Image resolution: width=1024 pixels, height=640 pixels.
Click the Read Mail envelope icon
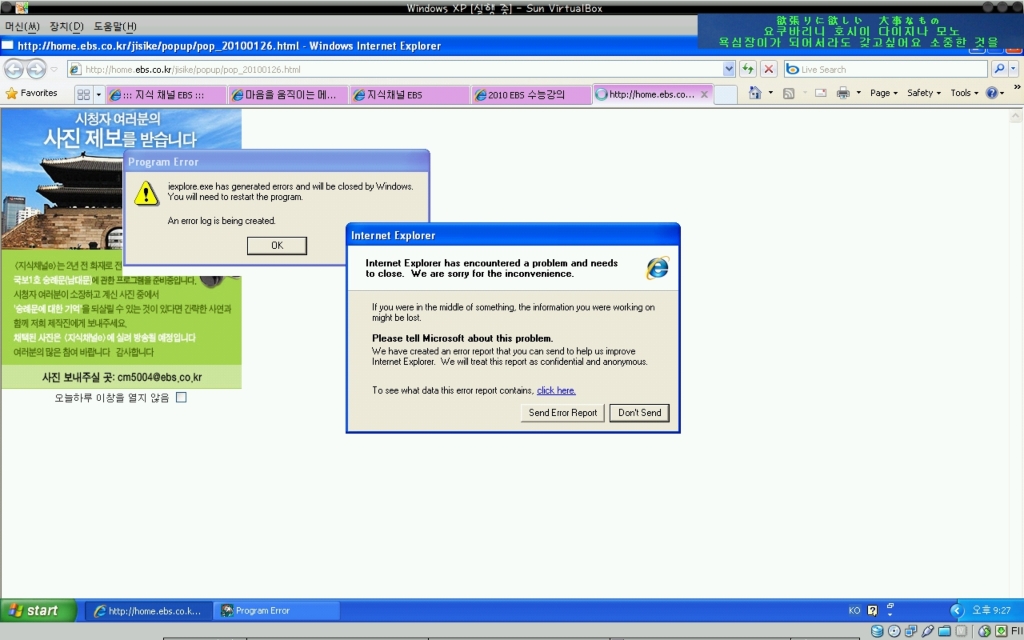[x=821, y=93]
